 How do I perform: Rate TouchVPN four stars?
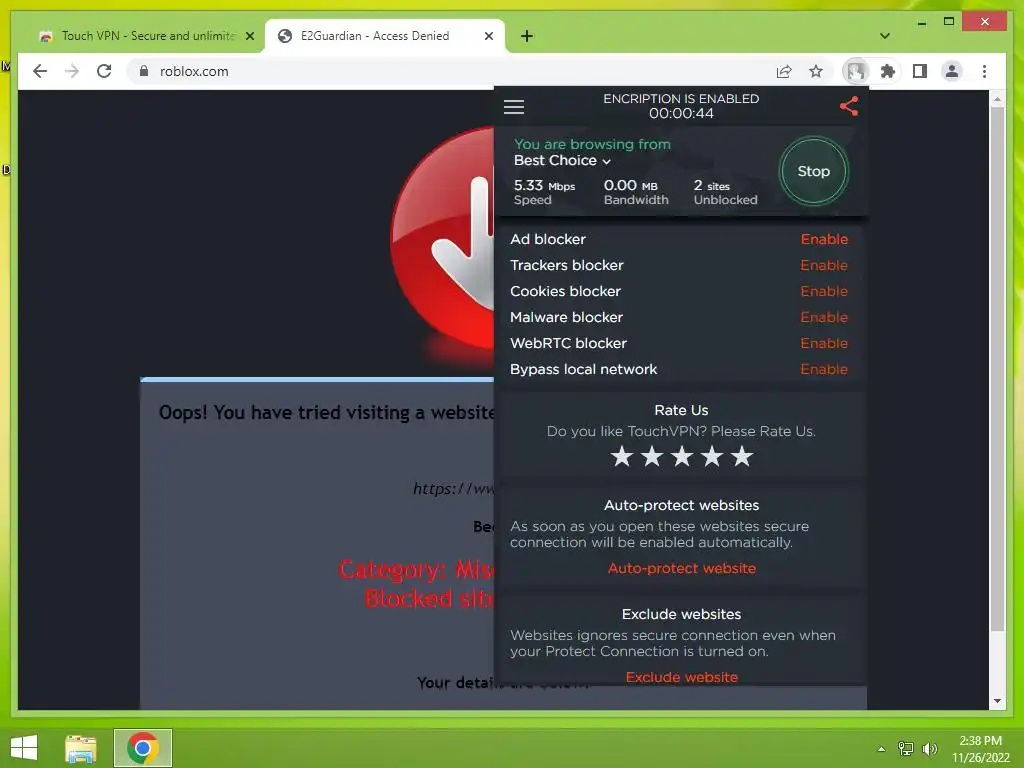[x=712, y=456]
